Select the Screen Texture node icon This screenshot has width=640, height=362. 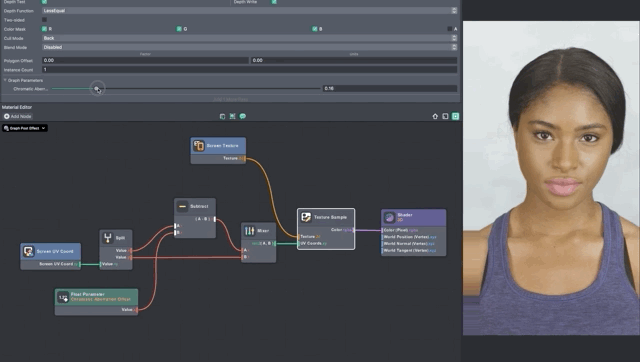tap(199, 146)
